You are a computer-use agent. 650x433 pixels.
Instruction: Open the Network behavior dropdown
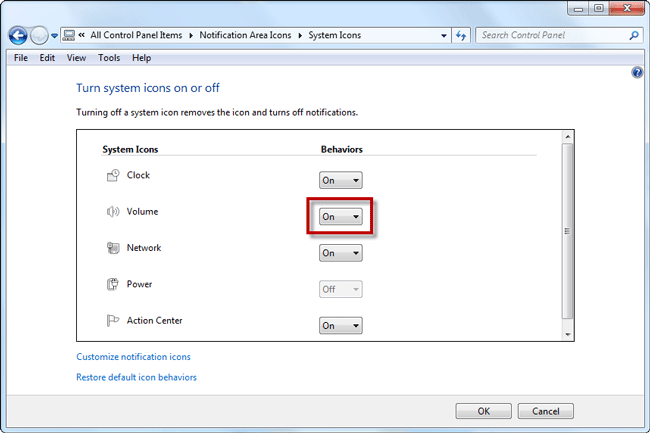[x=341, y=253]
